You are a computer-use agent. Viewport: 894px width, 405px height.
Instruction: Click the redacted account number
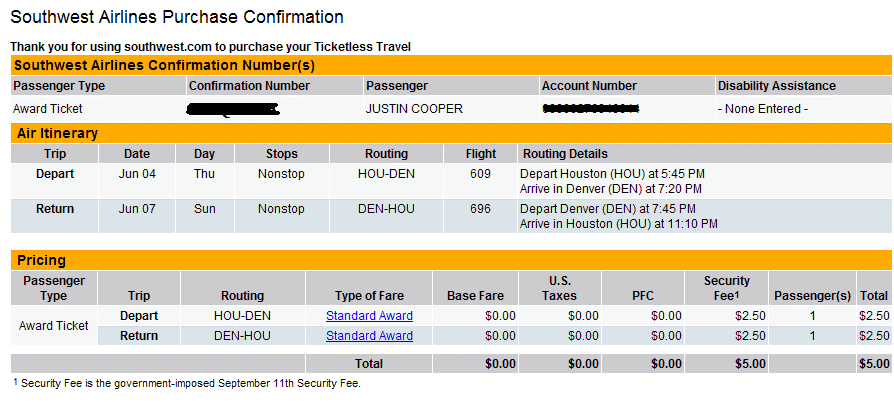click(591, 108)
